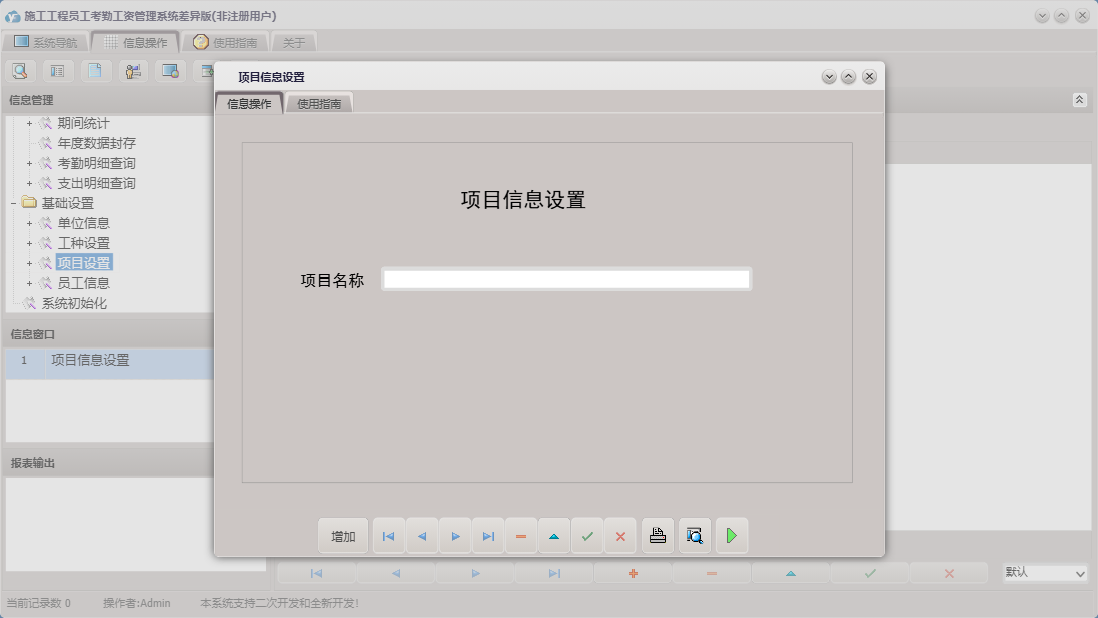The width and height of the screenshot is (1098, 618).
Task: Click the green run arrow in the dialog
Action: click(731, 535)
